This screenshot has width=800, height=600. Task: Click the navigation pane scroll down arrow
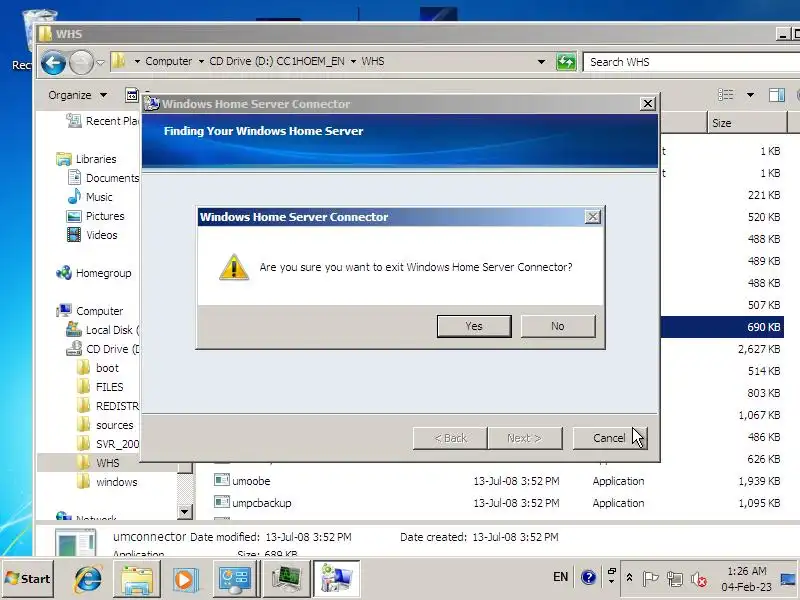[x=184, y=511]
